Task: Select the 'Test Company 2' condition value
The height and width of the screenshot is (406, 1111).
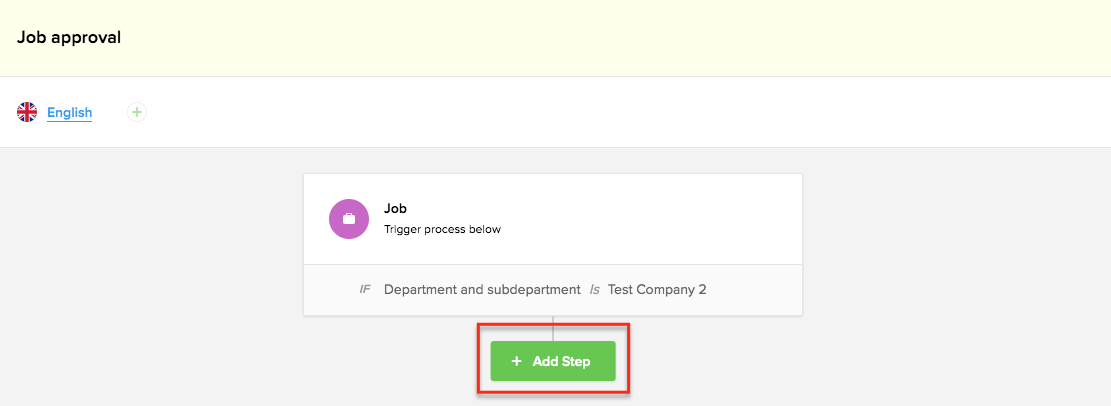Action: (657, 290)
